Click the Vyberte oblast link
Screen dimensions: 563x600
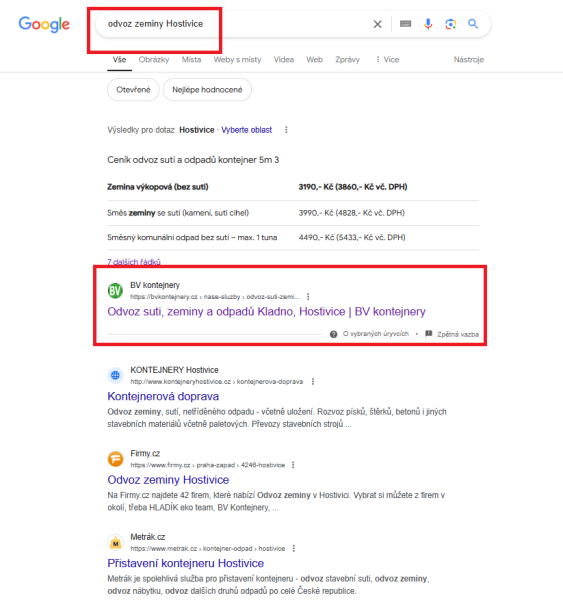tap(246, 130)
